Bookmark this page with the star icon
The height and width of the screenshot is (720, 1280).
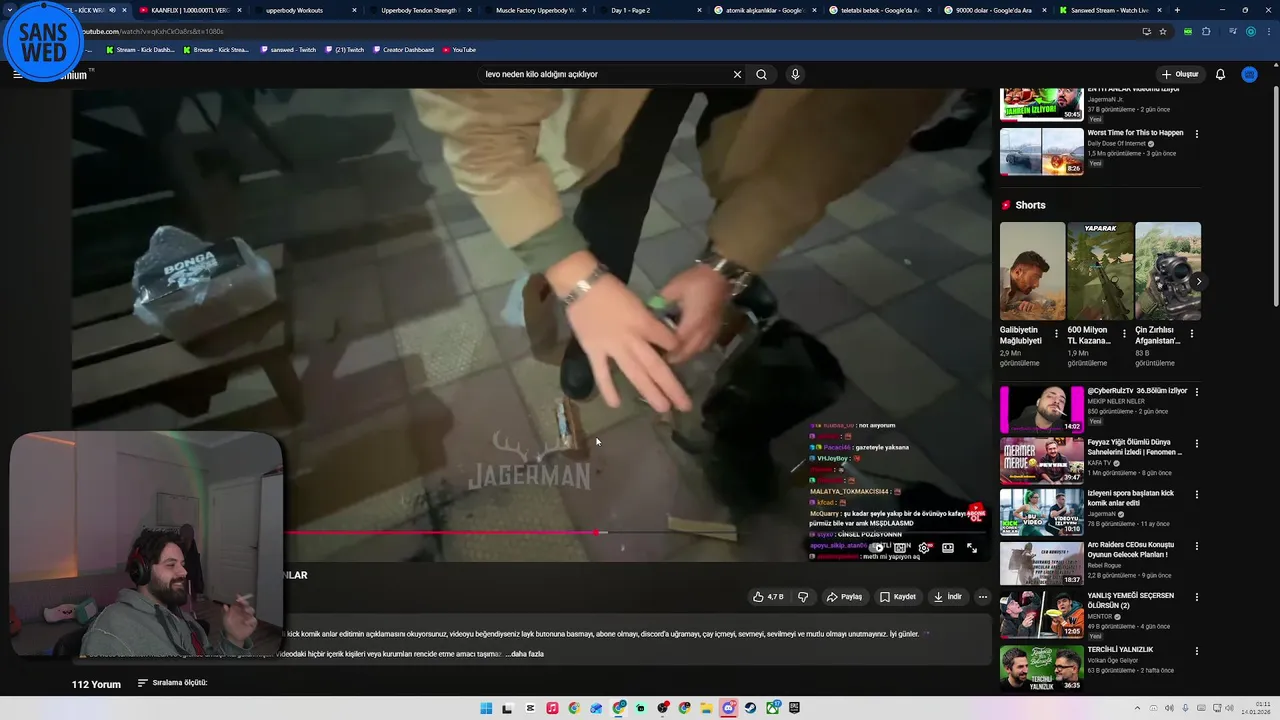pos(1163,31)
